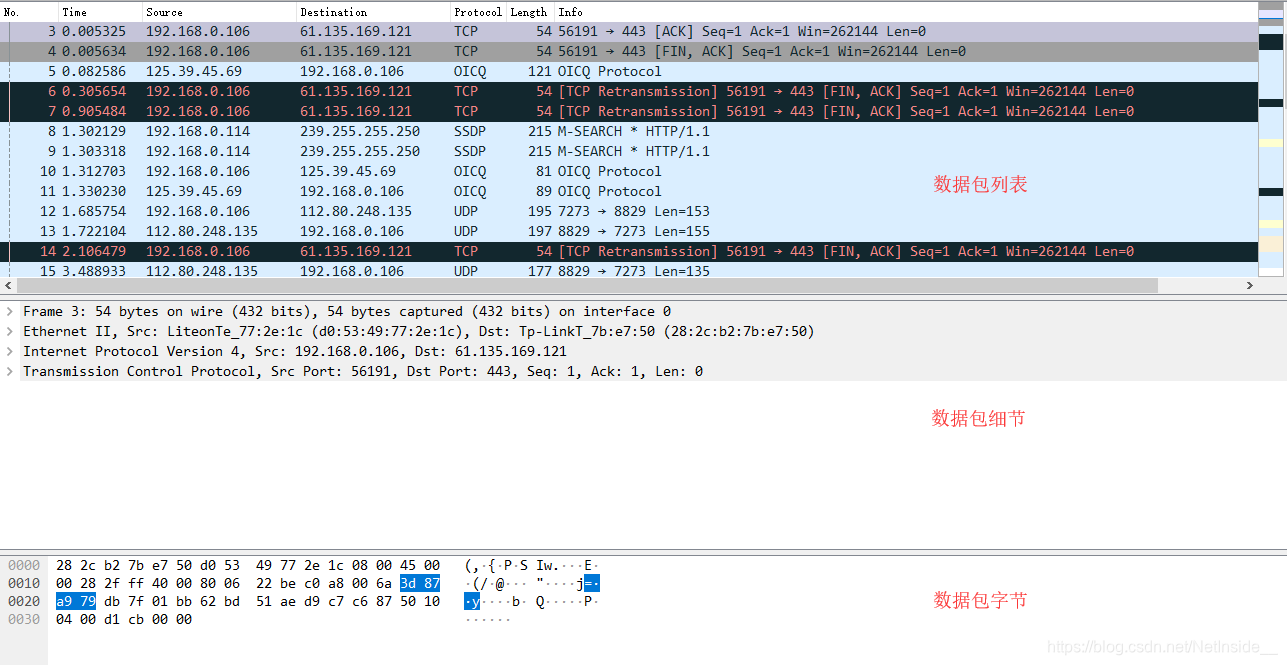Click time 2.106479 in packet 14
Viewport: 1287px width, 665px height.
coord(94,252)
